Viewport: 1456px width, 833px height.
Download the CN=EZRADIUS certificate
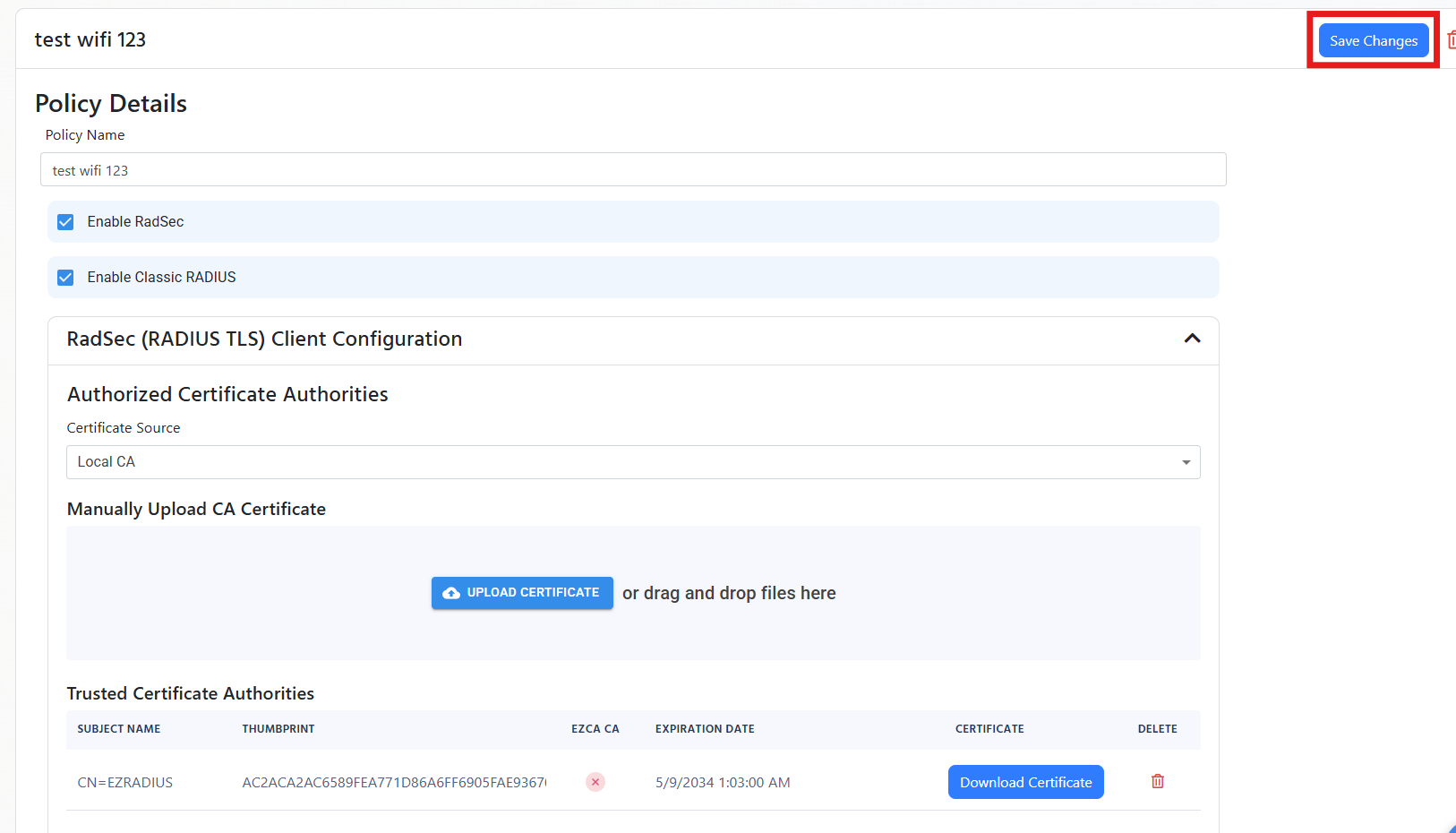click(1025, 782)
